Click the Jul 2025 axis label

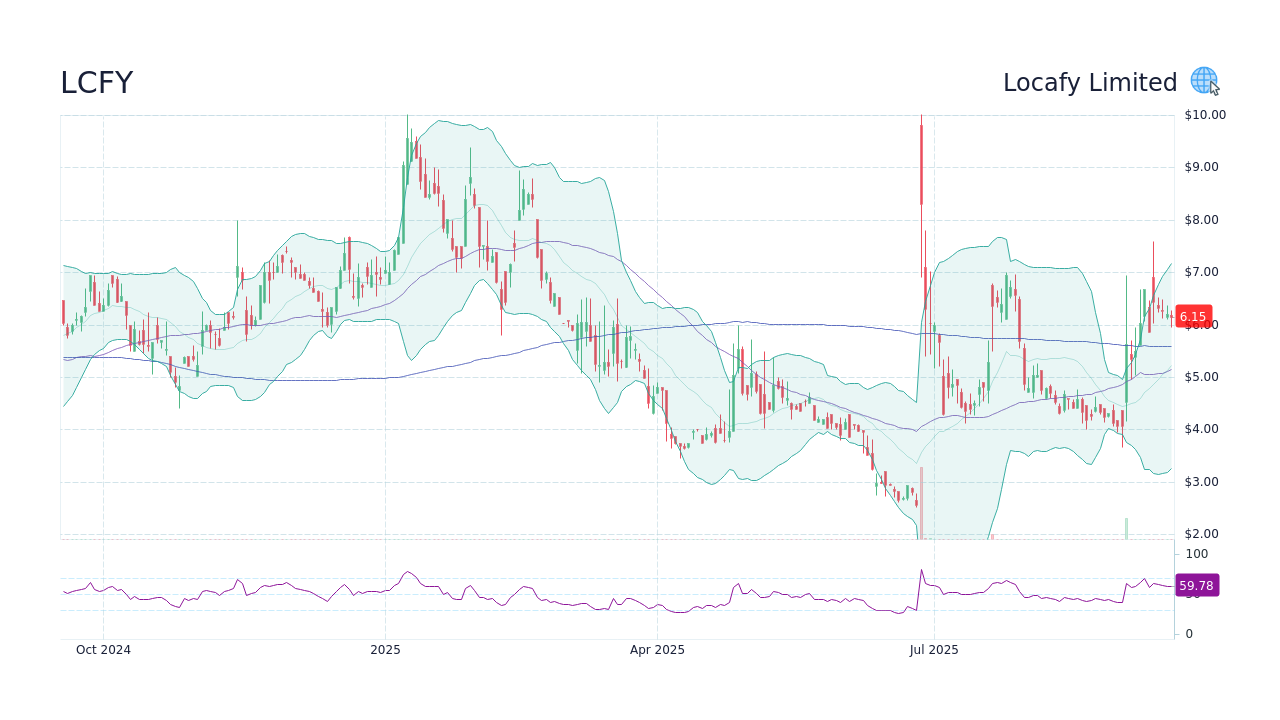[935, 649]
